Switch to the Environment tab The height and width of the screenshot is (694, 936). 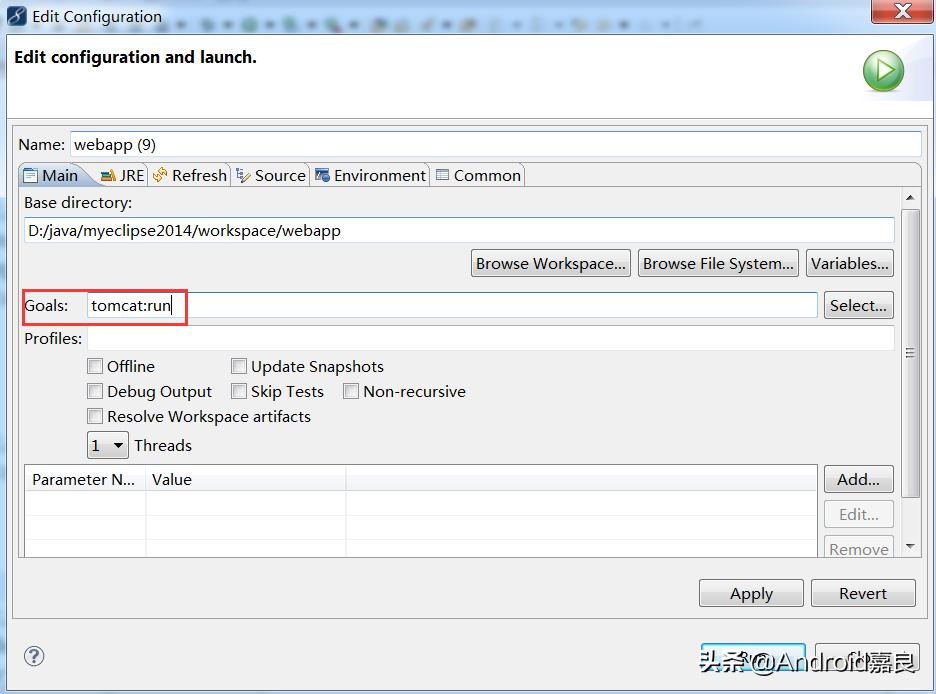pos(370,175)
